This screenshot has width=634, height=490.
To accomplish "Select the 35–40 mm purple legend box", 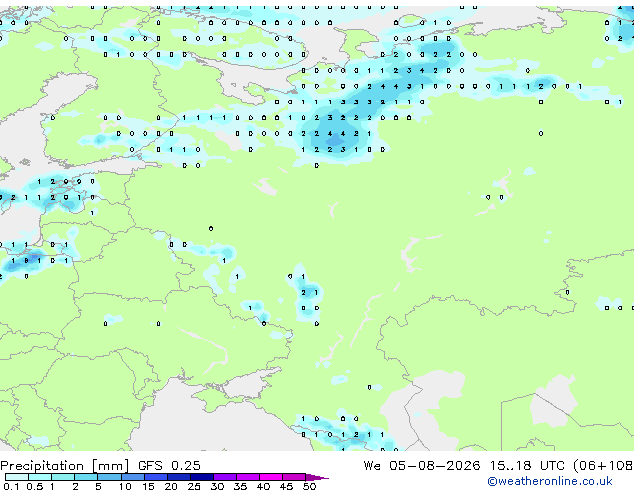I will [x=247, y=477].
